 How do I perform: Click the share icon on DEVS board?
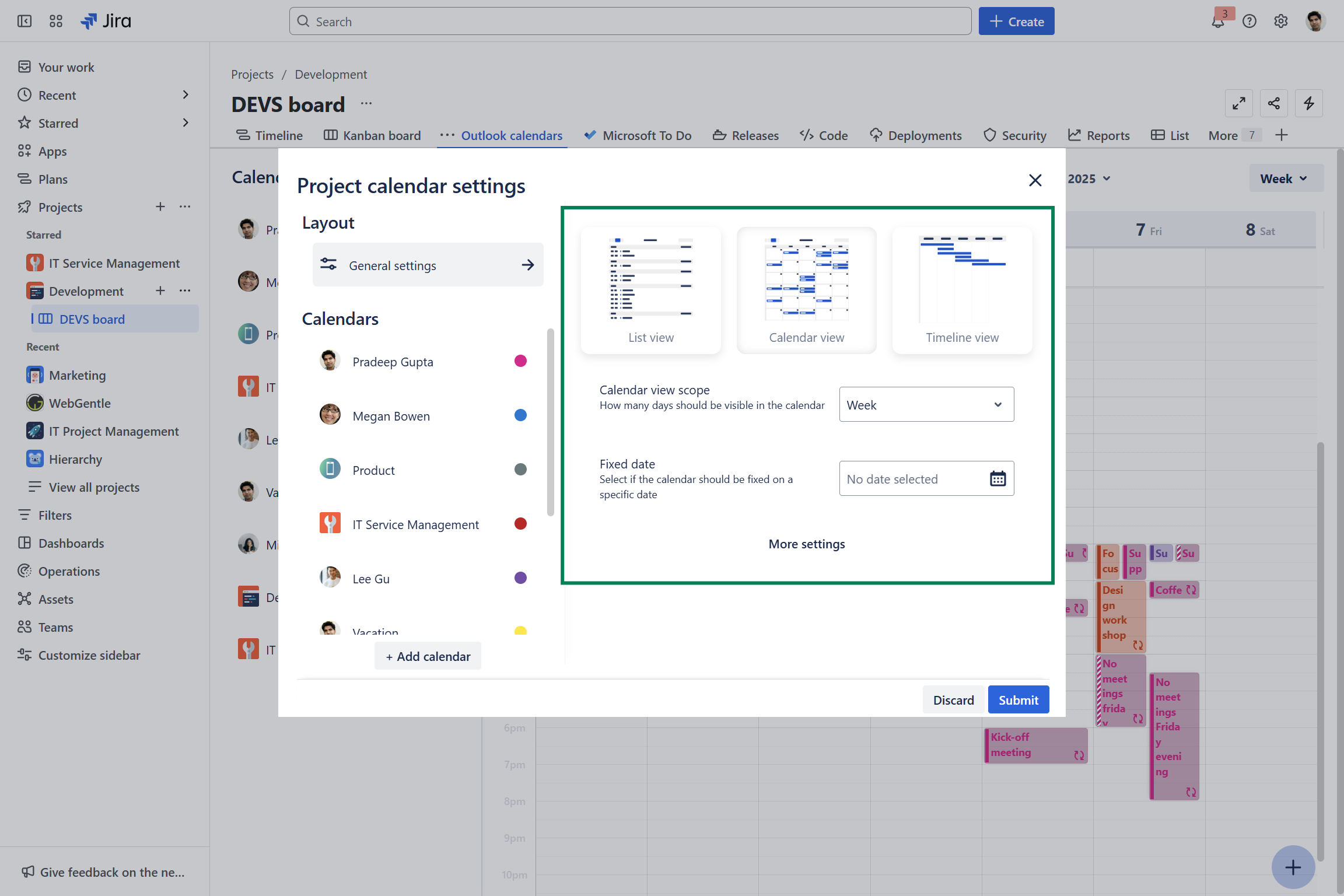pyautogui.click(x=1274, y=104)
